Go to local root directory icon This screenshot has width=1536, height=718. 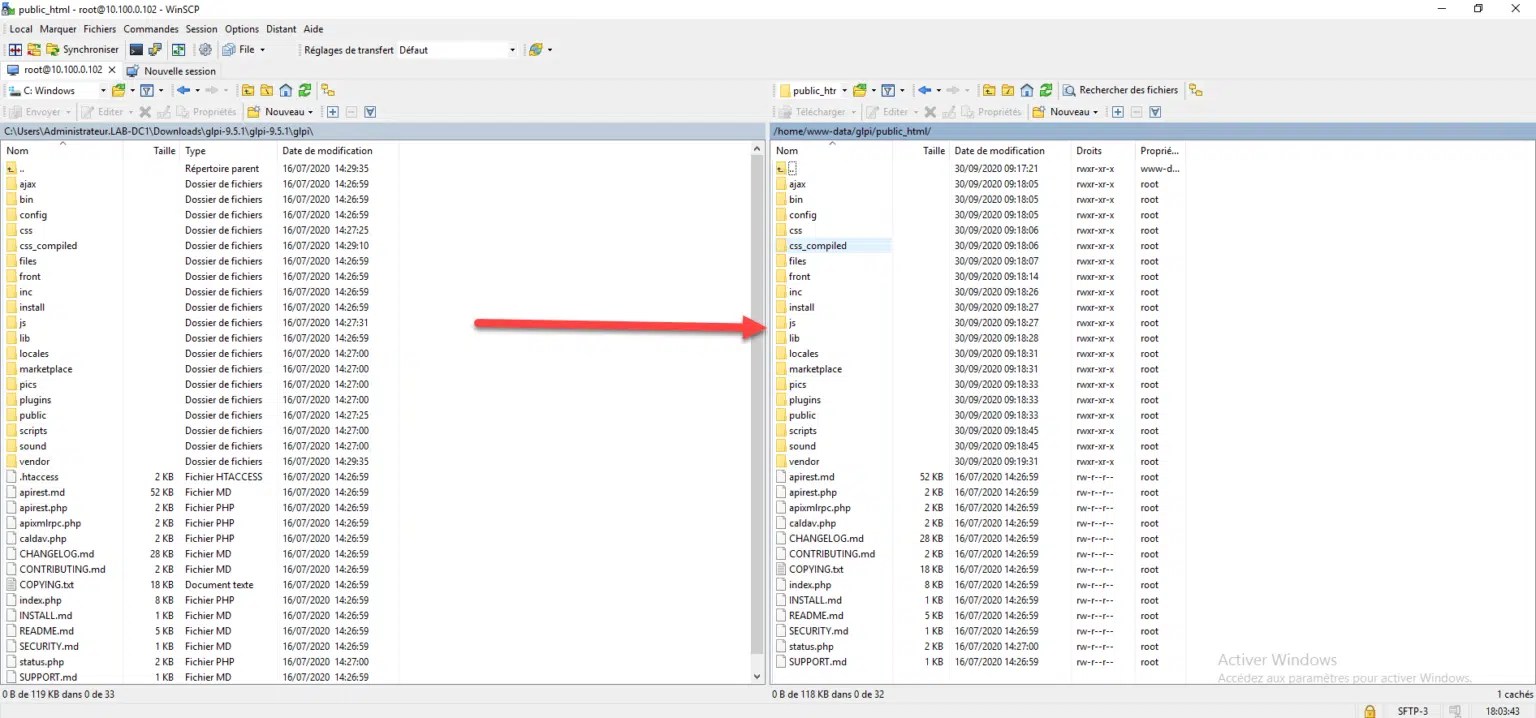tap(266, 90)
